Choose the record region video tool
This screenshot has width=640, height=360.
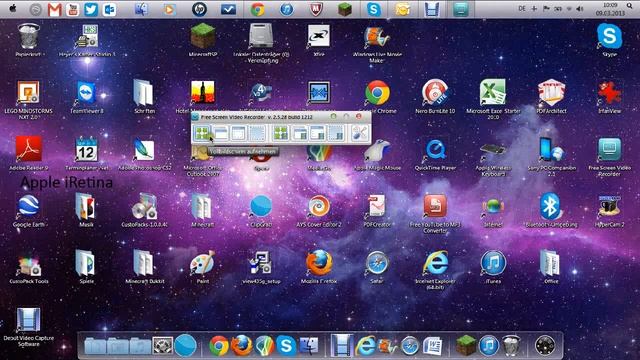click(336, 133)
